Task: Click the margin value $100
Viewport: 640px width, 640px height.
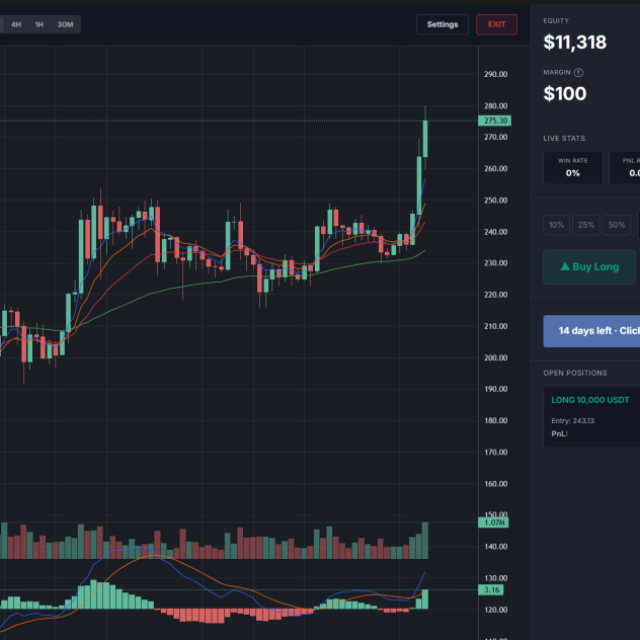Action: tap(565, 94)
